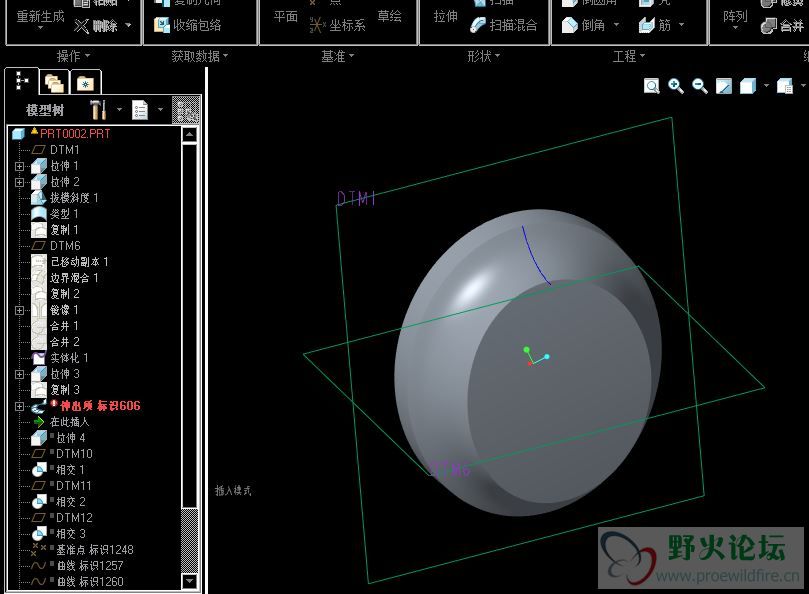The width and height of the screenshot is (809, 594).
Task: Expand the 形状 group menu
Action: point(483,56)
